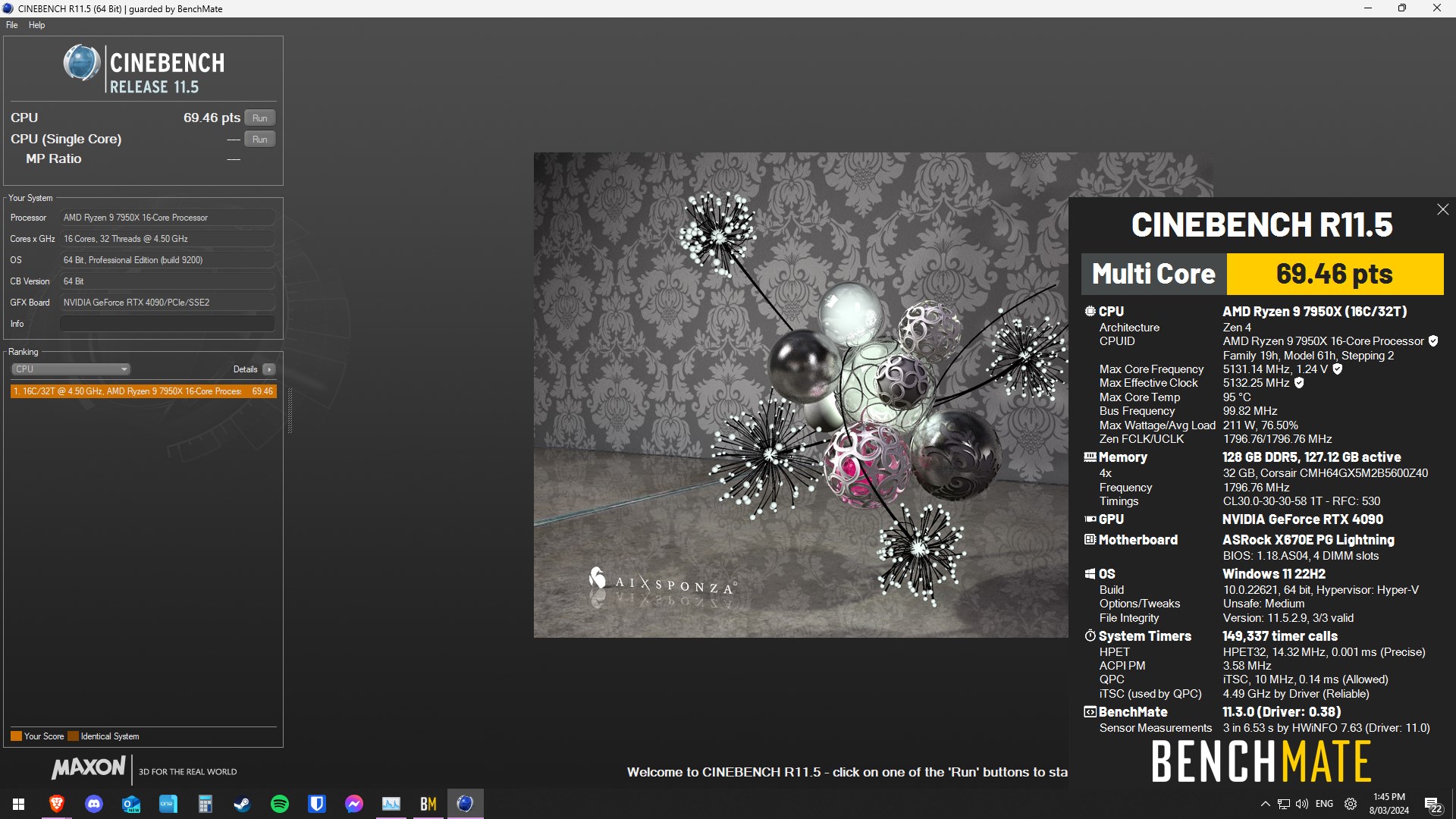
Task: Click the Identical System legend swatch
Action: pos(73,736)
